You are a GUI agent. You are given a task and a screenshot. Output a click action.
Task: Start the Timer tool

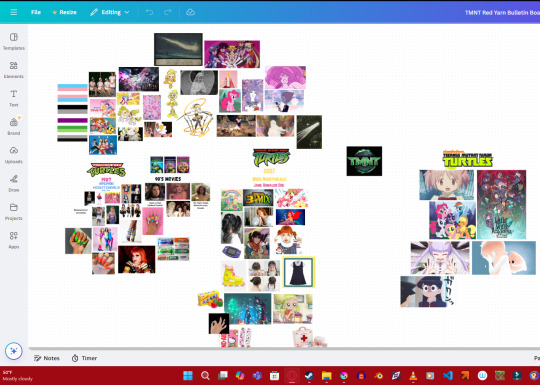pos(84,358)
